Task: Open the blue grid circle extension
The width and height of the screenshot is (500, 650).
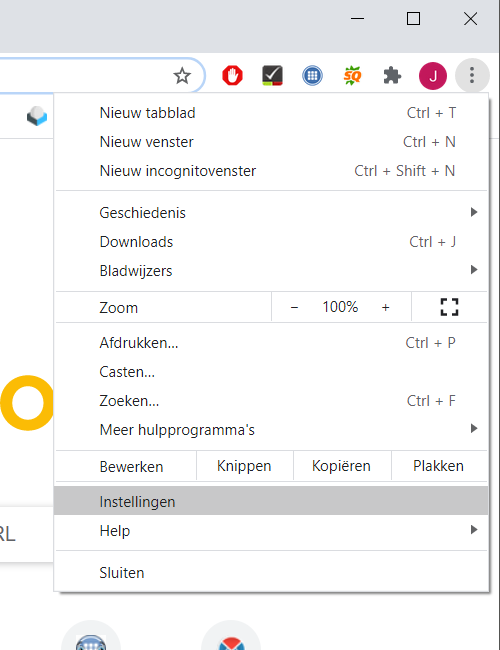Action: pos(312,75)
